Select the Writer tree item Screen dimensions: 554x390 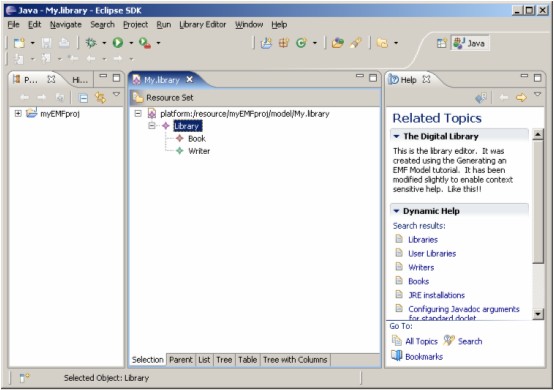pos(199,151)
